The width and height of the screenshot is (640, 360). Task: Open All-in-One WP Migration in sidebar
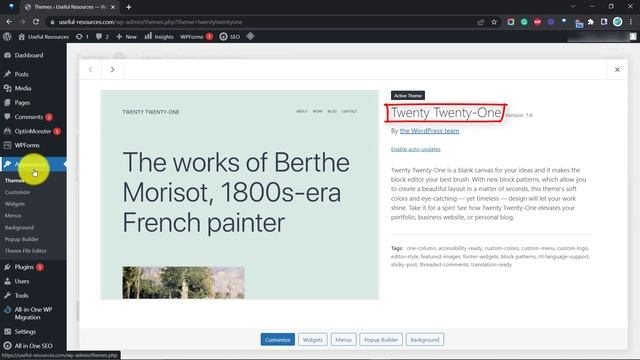(x=33, y=313)
